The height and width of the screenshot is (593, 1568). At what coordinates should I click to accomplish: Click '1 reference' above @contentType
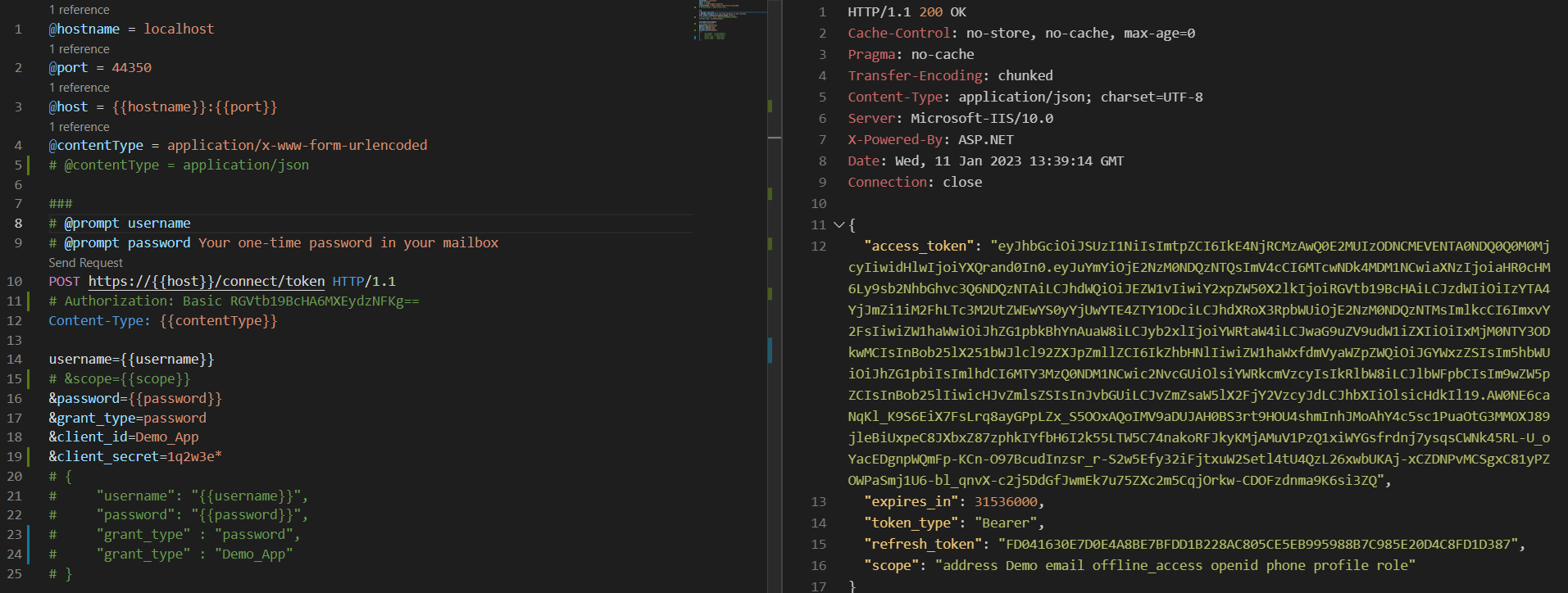pos(79,127)
